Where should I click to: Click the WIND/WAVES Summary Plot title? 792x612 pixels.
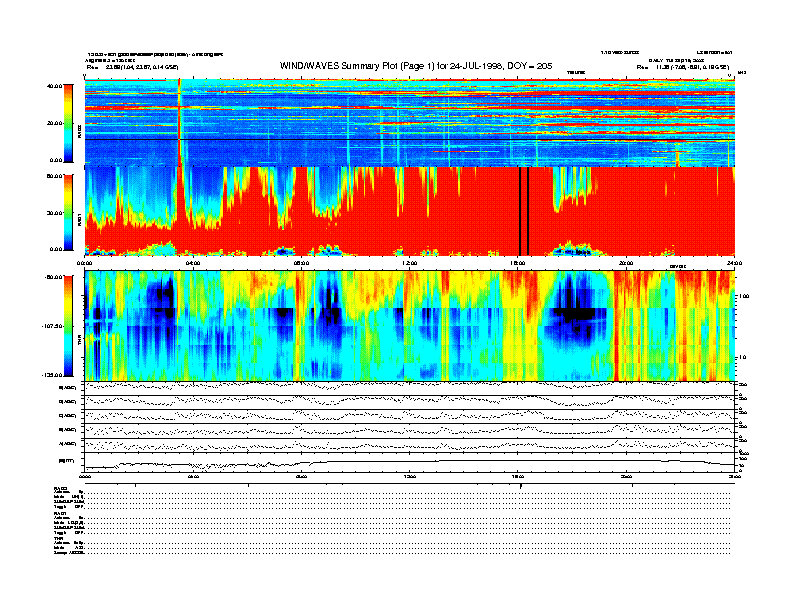[x=416, y=66]
